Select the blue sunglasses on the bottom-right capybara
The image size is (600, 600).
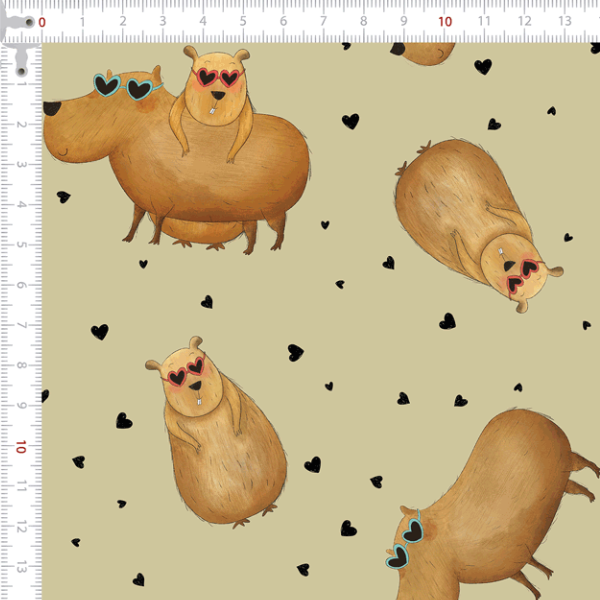coord(405,541)
